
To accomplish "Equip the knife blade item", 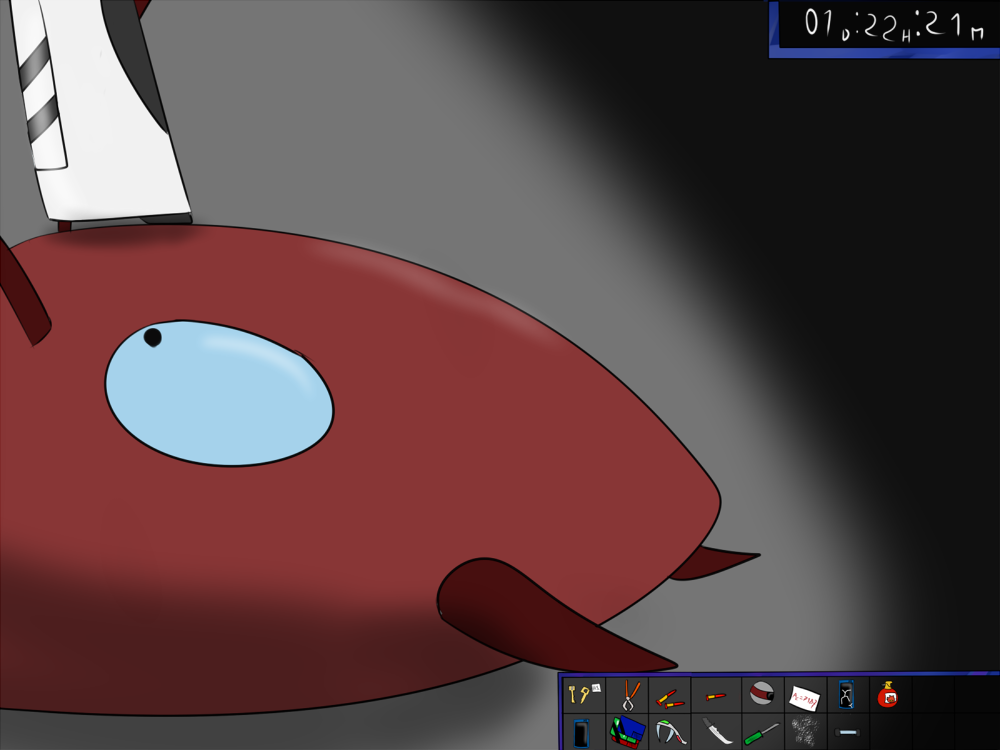I will pos(716,733).
